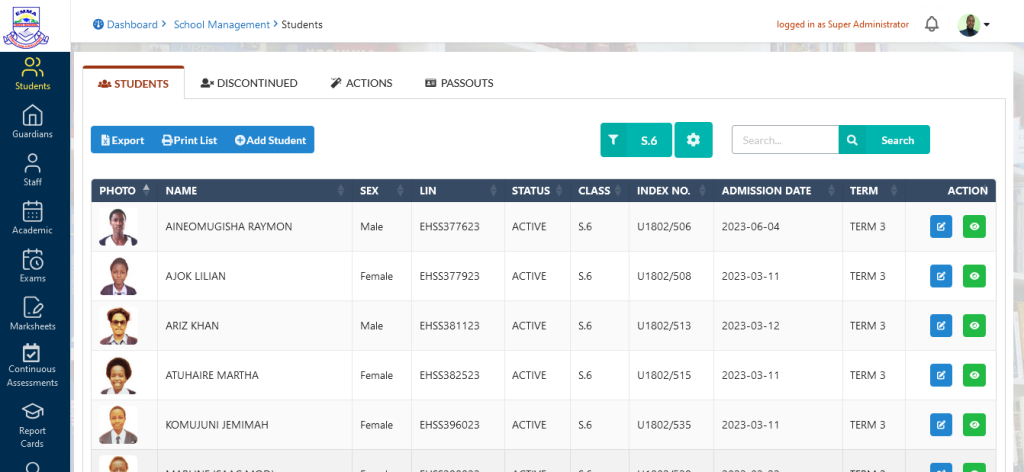
Task: Open Report Cards from sidebar
Action: point(33,424)
